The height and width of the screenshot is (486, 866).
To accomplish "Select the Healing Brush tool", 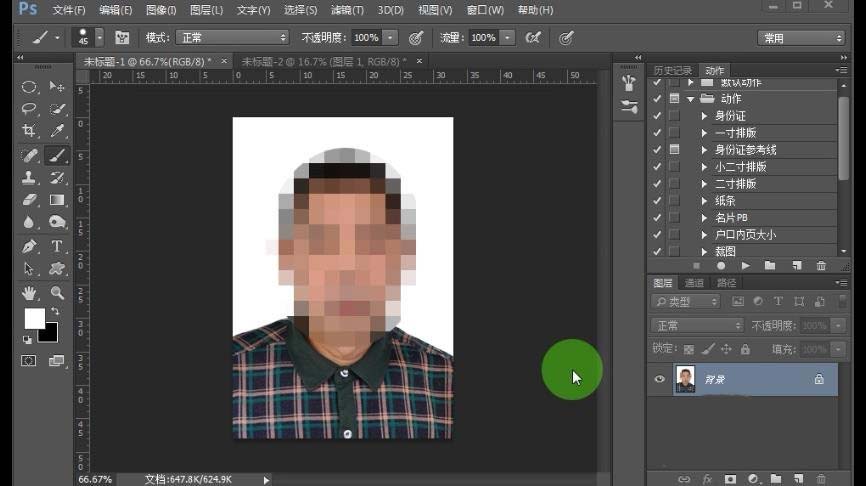I will pyautogui.click(x=29, y=155).
